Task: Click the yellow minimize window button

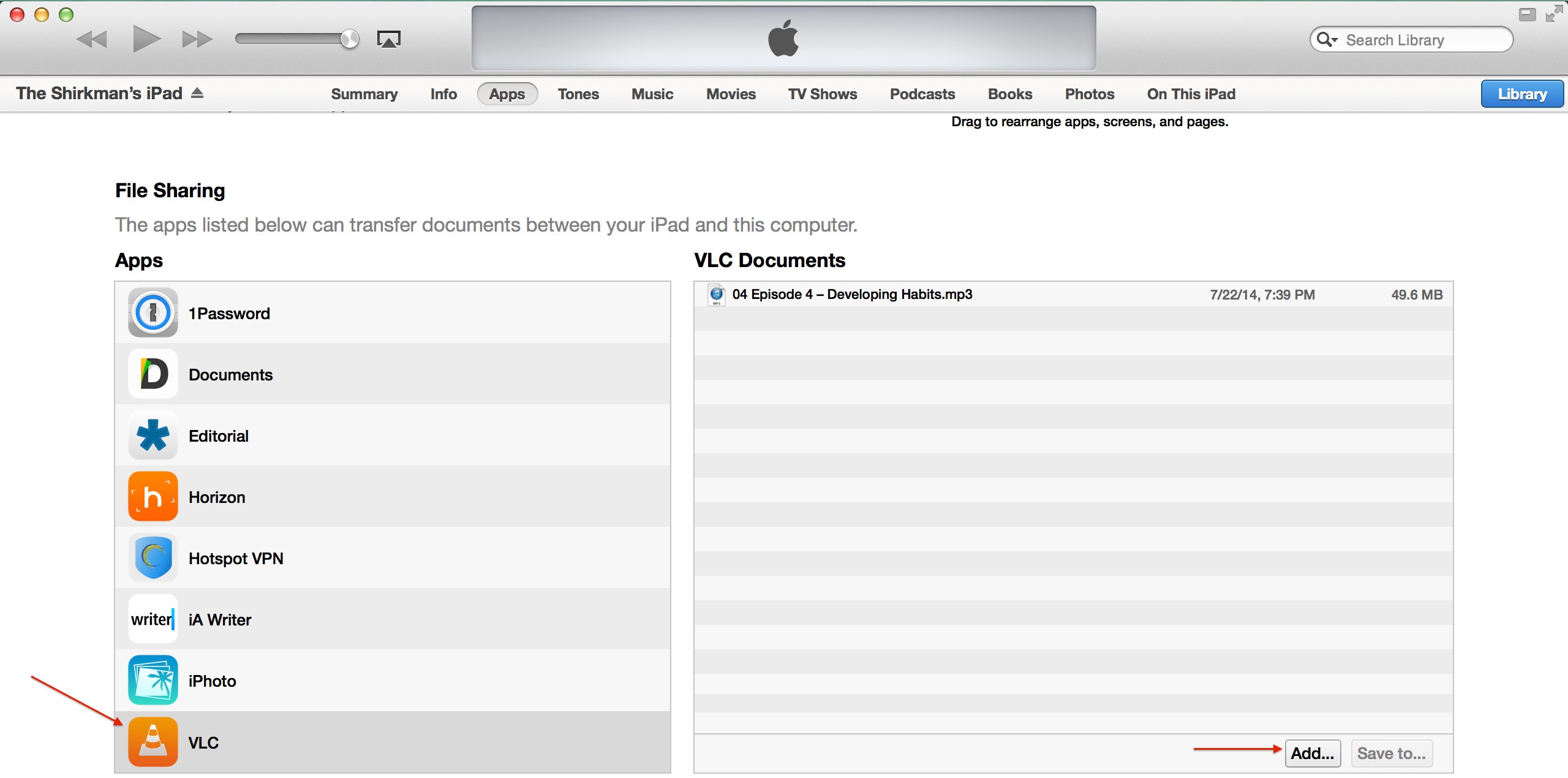Action: click(41, 15)
